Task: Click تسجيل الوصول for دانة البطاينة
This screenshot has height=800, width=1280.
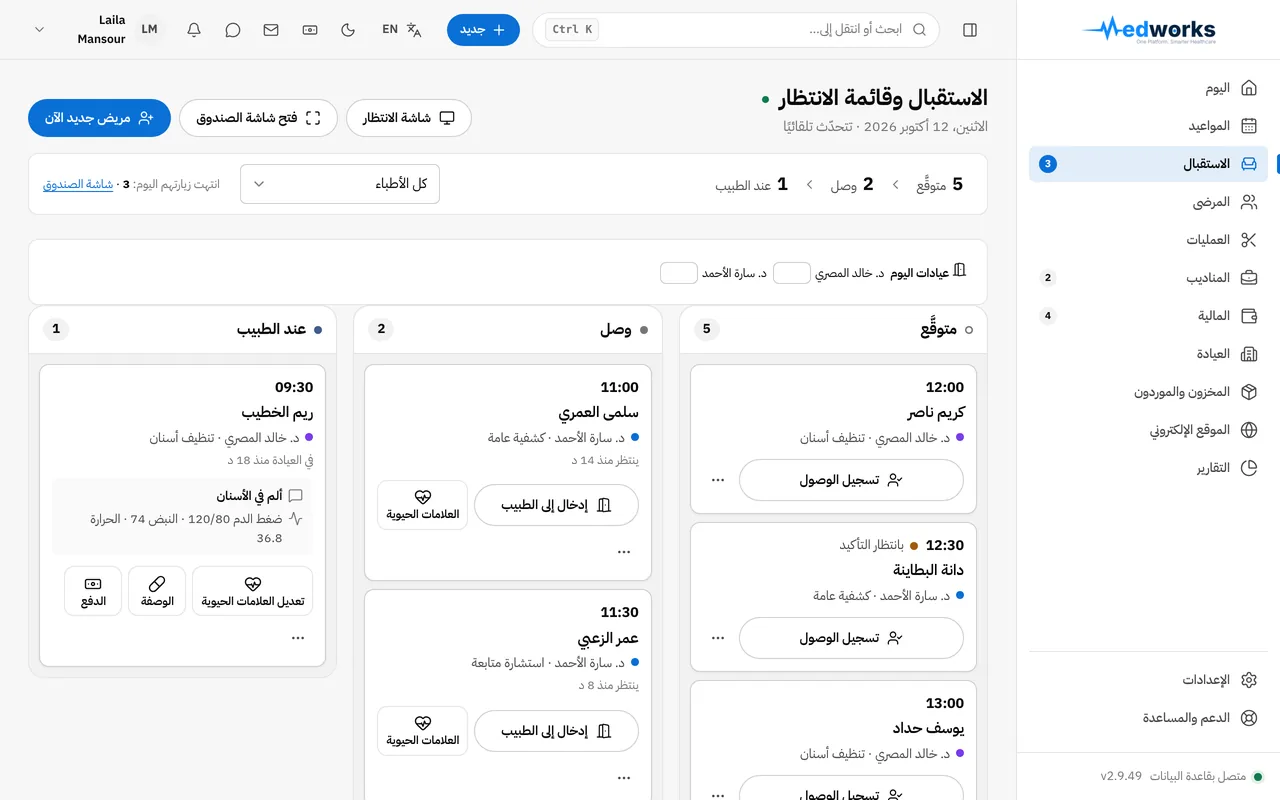Action: pos(851,638)
